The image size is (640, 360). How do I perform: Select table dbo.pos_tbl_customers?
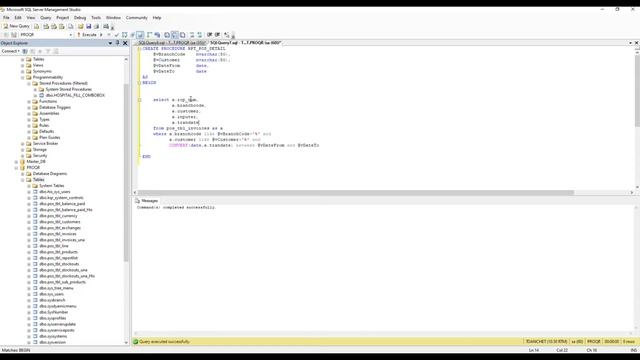(x=60, y=222)
